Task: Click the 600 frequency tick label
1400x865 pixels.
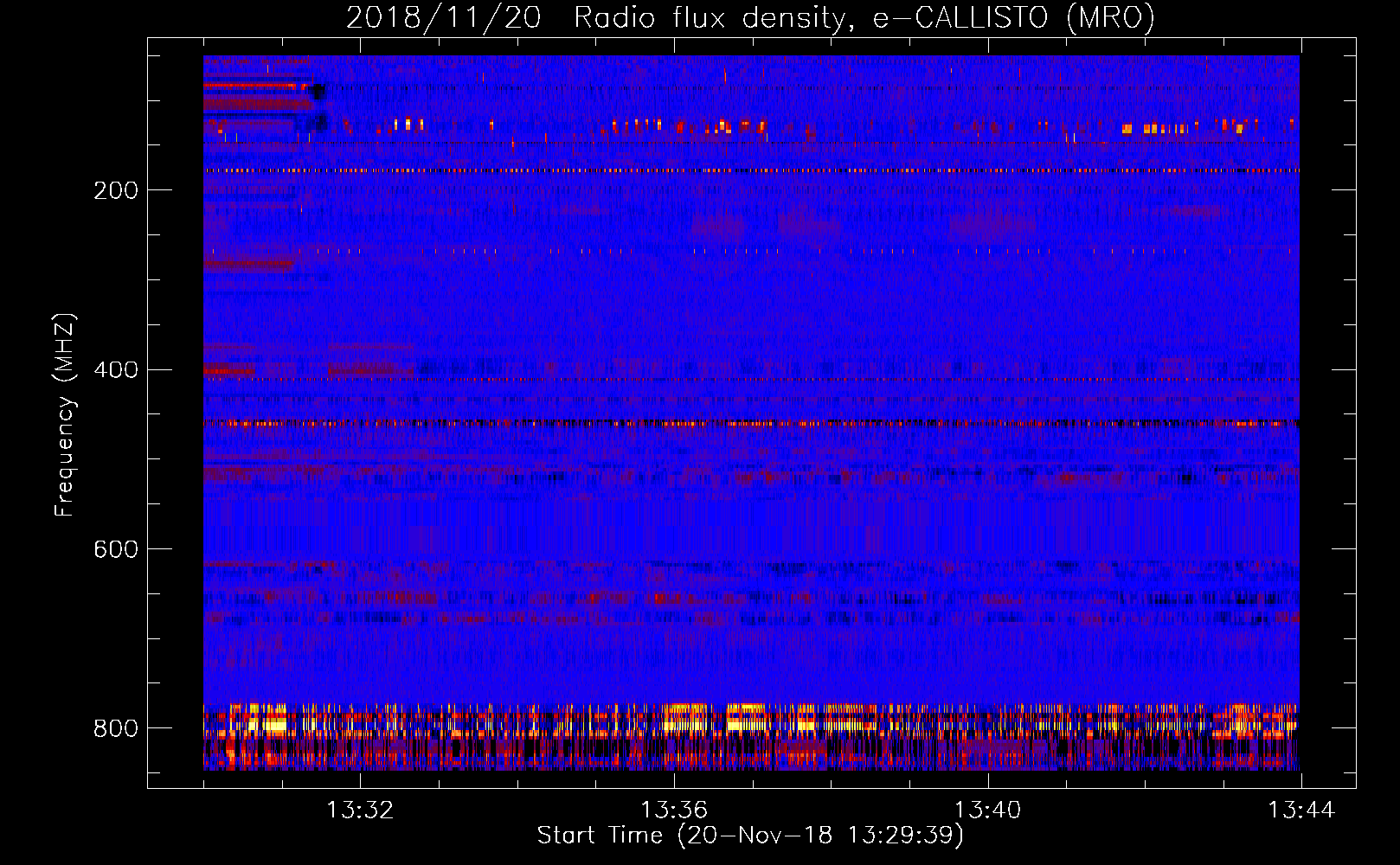Action: (x=116, y=550)
